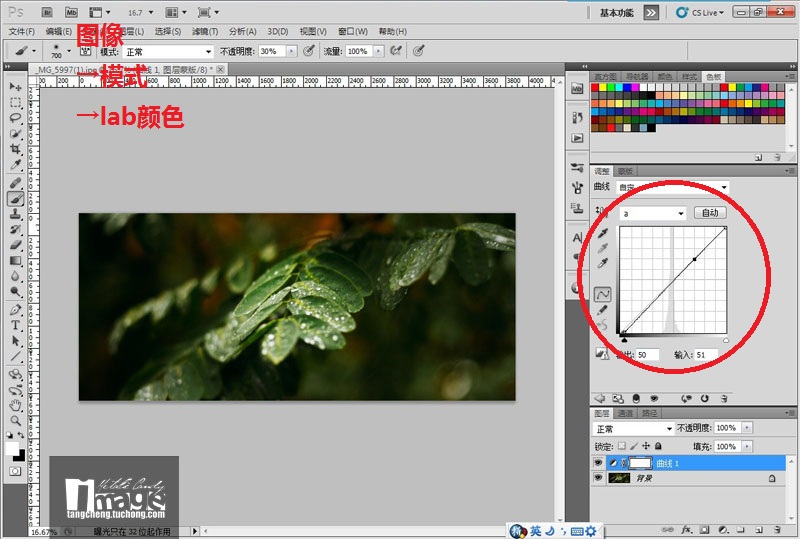Select the Spot Healing Brush tool
800x539 pixels.
point(15,183)
